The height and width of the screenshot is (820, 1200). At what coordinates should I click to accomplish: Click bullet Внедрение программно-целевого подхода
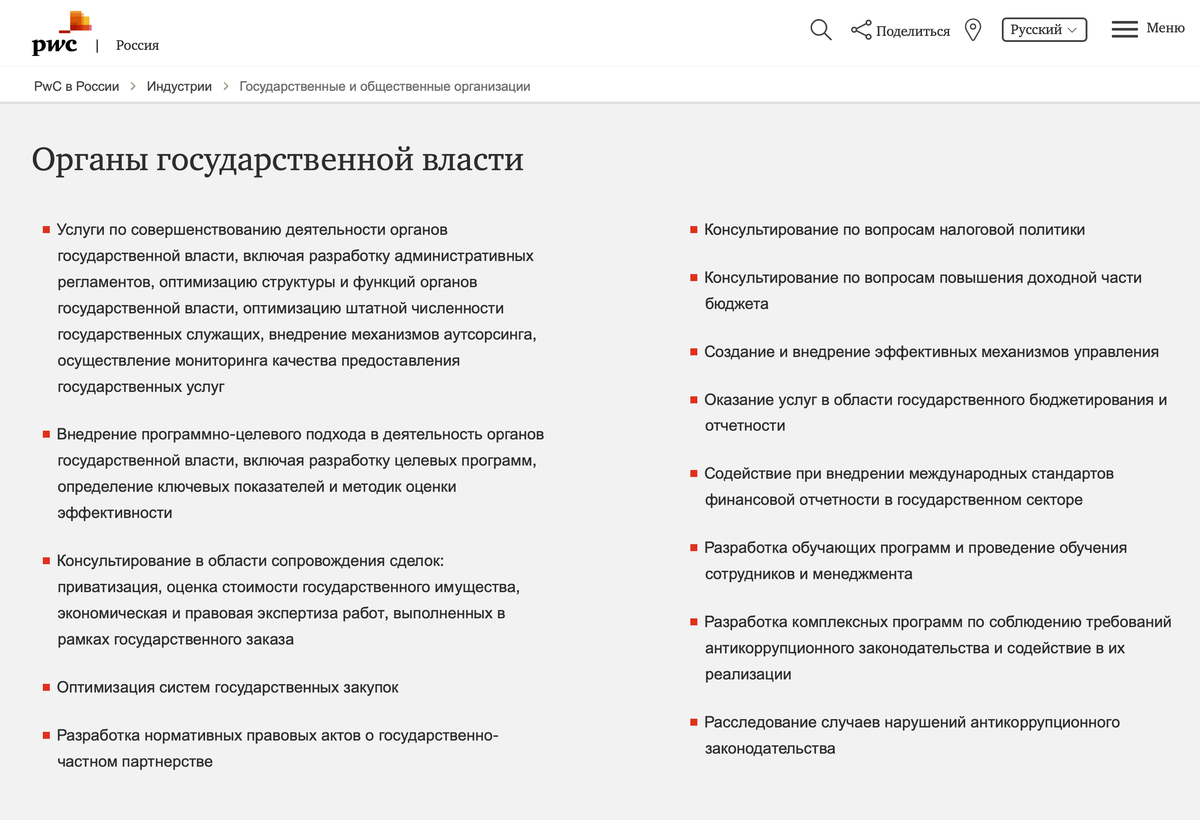tap(300, 474)
